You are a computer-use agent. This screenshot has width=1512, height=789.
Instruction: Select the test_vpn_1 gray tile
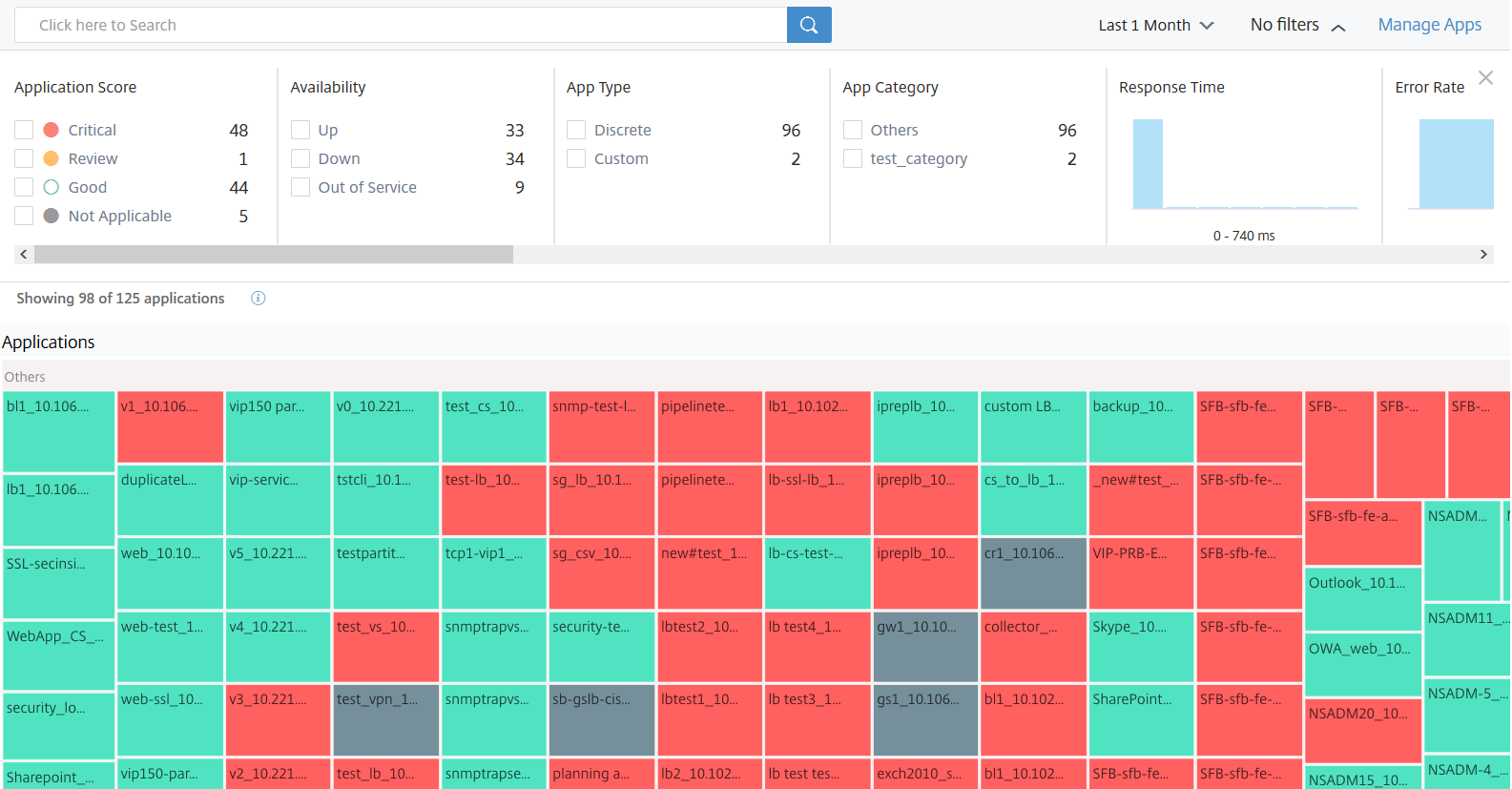point(385,720)
